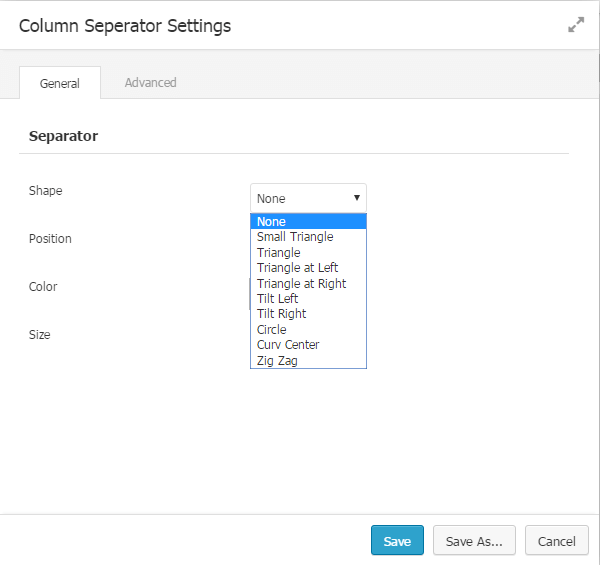Click the Color field label
The image size is (600, 565).
pyautogui.click(x=43, y=287)
